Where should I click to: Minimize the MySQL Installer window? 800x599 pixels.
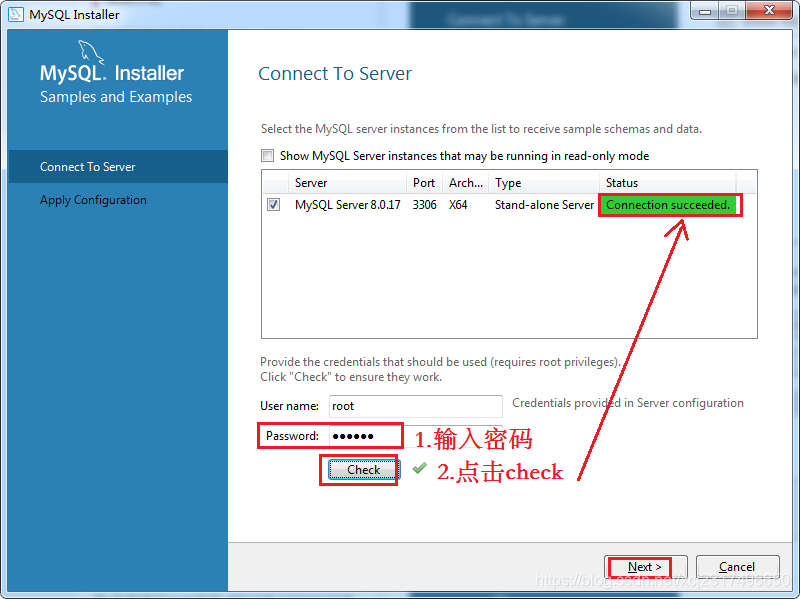point(705,11)
